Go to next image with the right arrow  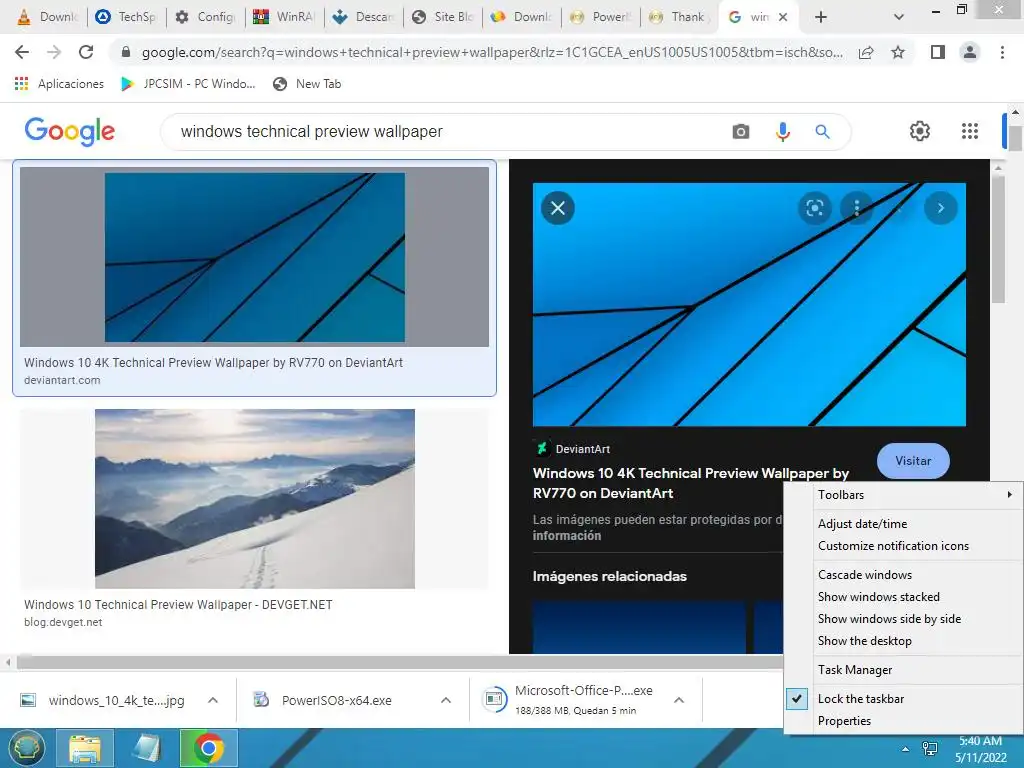point(941,208)
